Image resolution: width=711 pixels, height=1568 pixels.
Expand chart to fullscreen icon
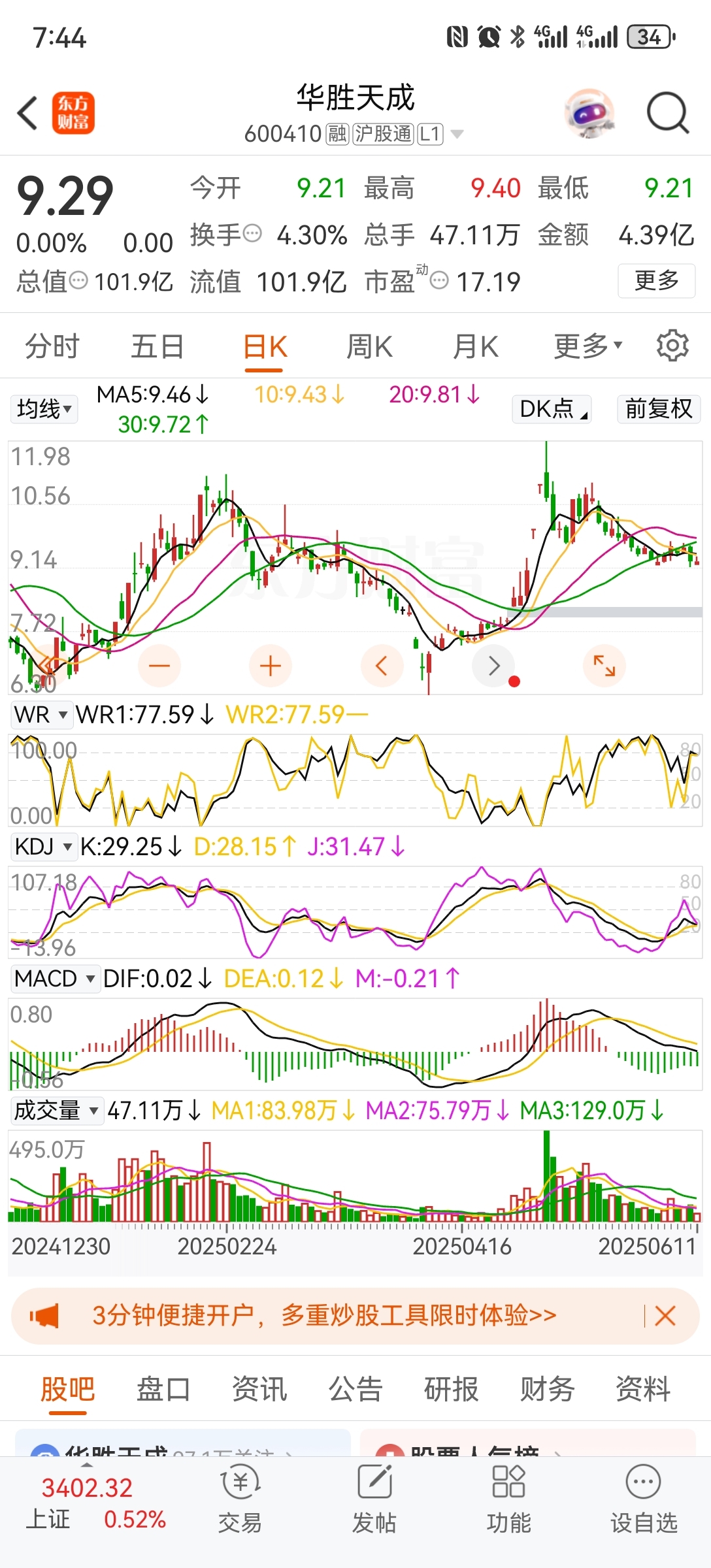tap(604, 666)
